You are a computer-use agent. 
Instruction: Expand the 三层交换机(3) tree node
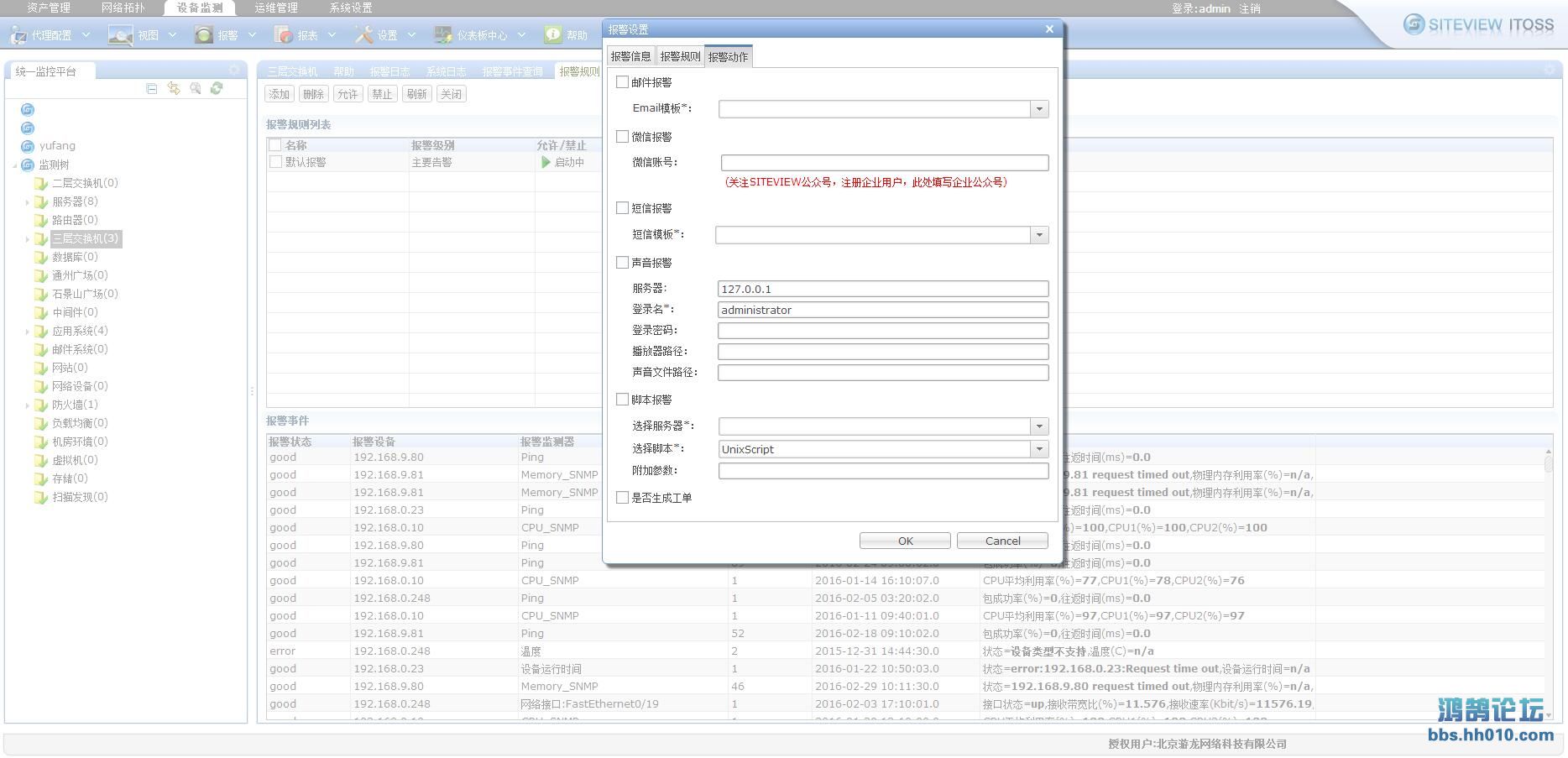27,239
